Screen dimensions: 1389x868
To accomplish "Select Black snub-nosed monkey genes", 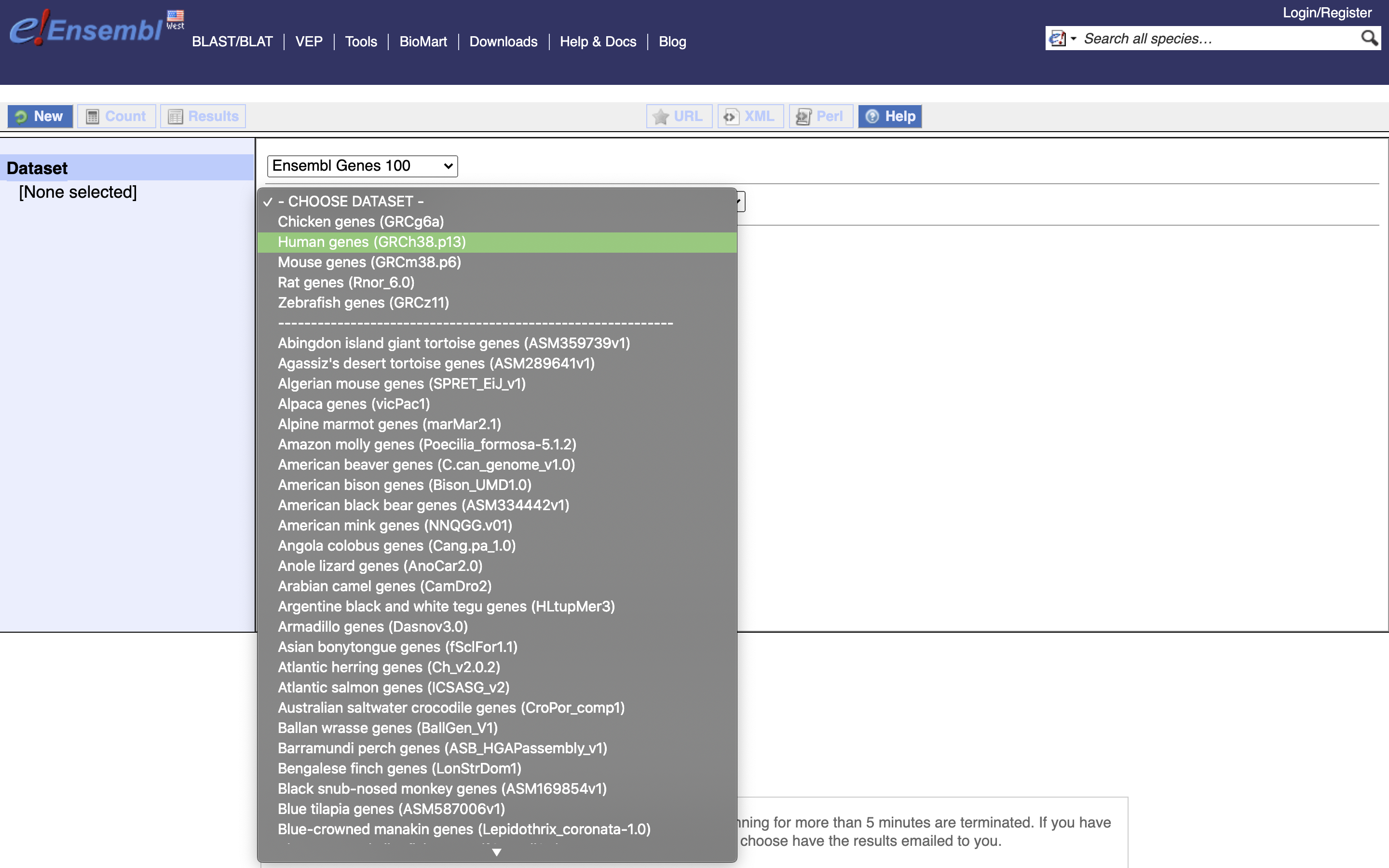I will tap(497, 789).
